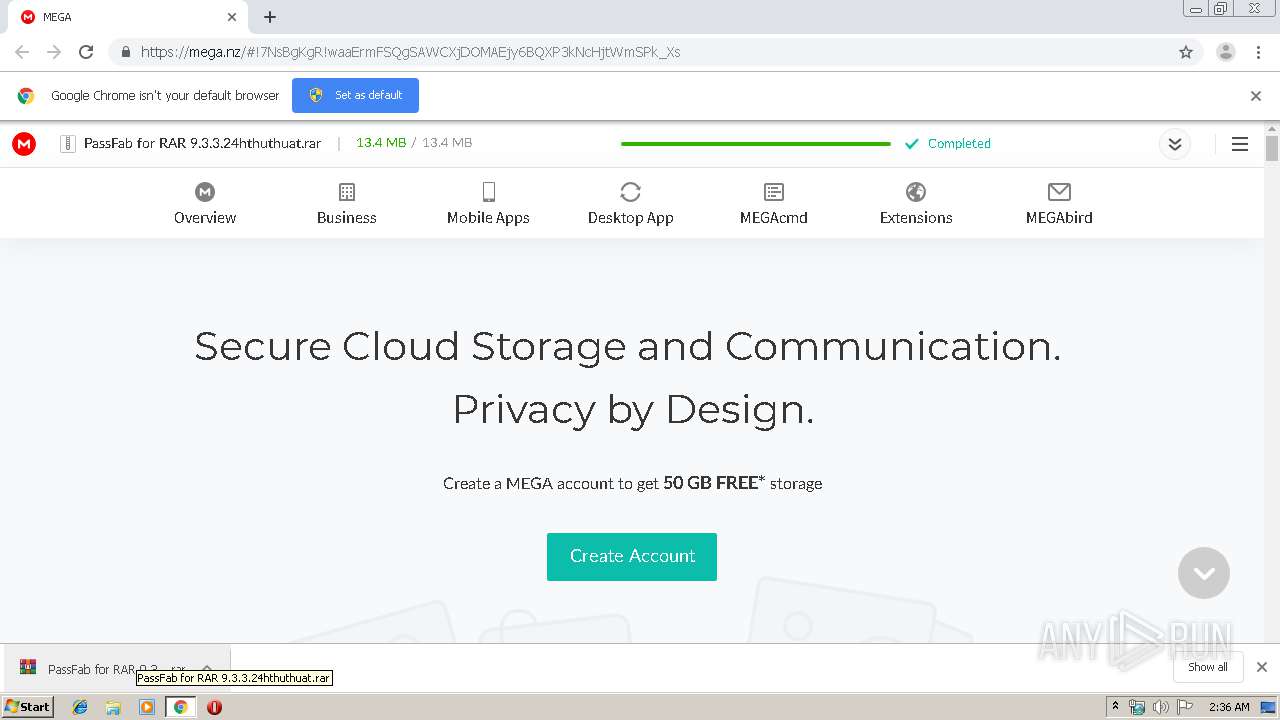
Task: Click the 50 GB FREE storage text
Action: pos(714,483)
